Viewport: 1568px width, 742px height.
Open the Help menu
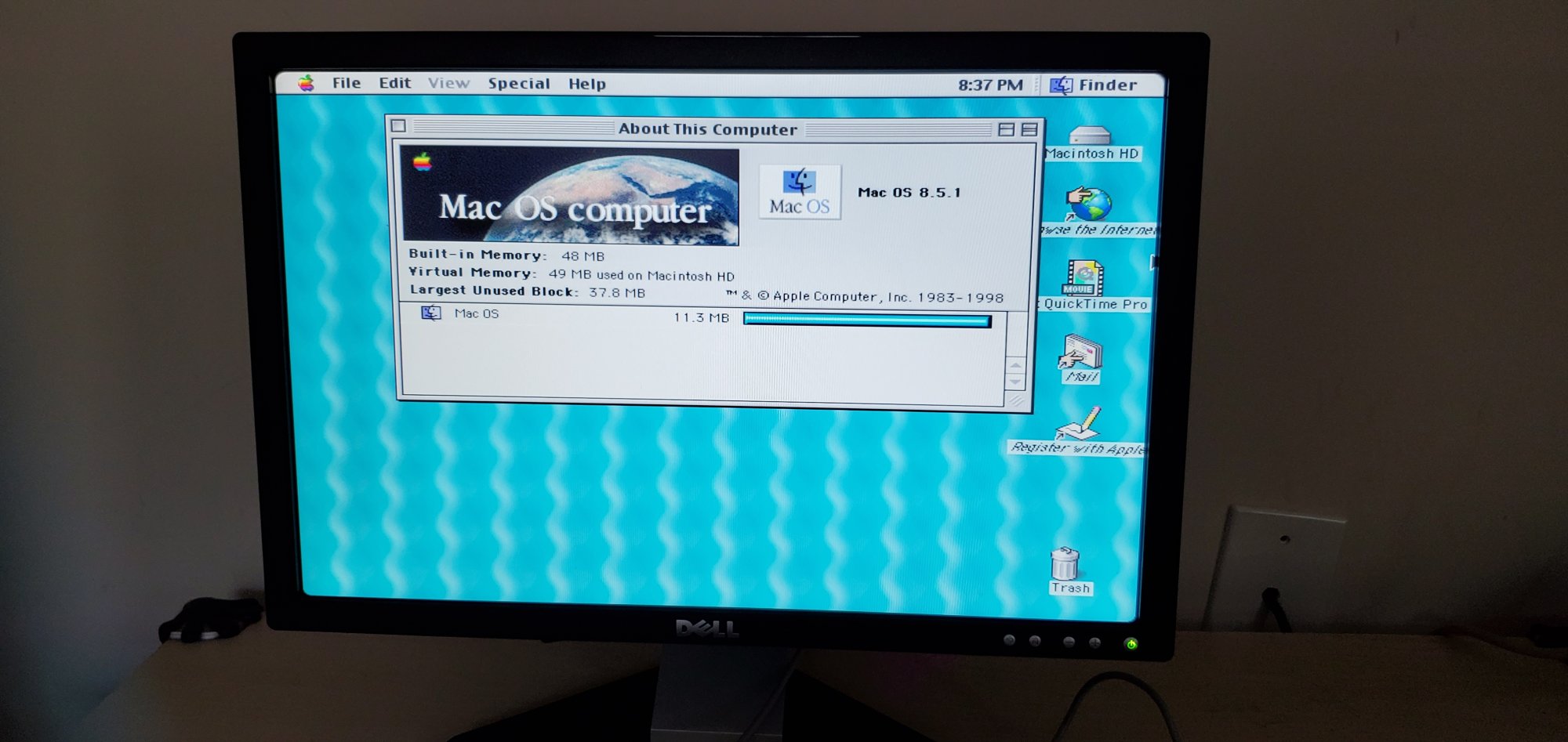(586, 84)
